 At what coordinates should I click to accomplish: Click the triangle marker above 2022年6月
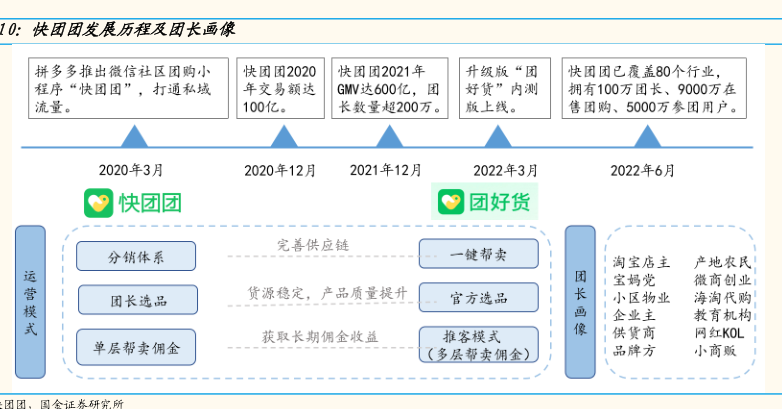[641, 136]
